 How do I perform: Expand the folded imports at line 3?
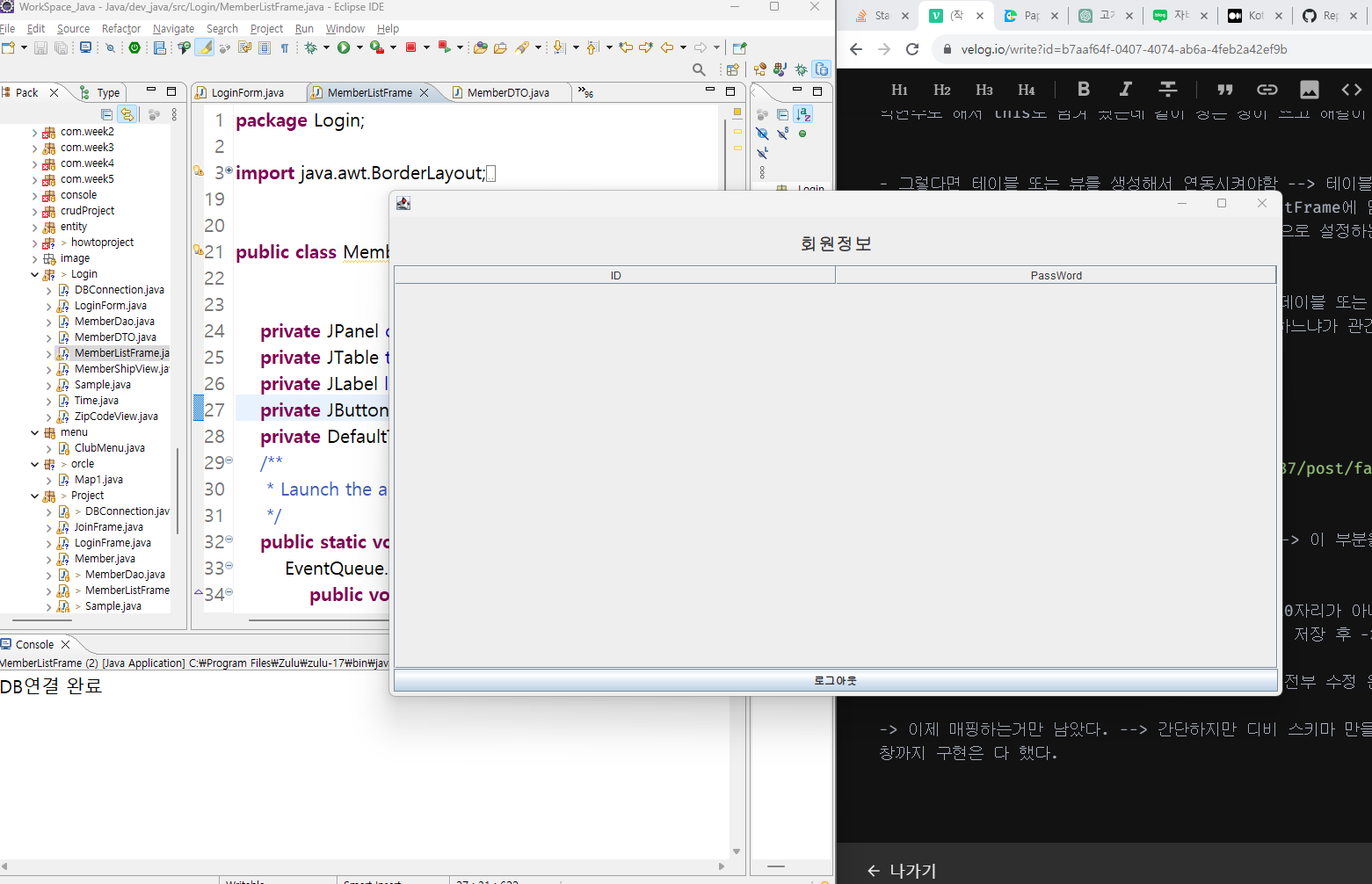[x=229, y=170]
